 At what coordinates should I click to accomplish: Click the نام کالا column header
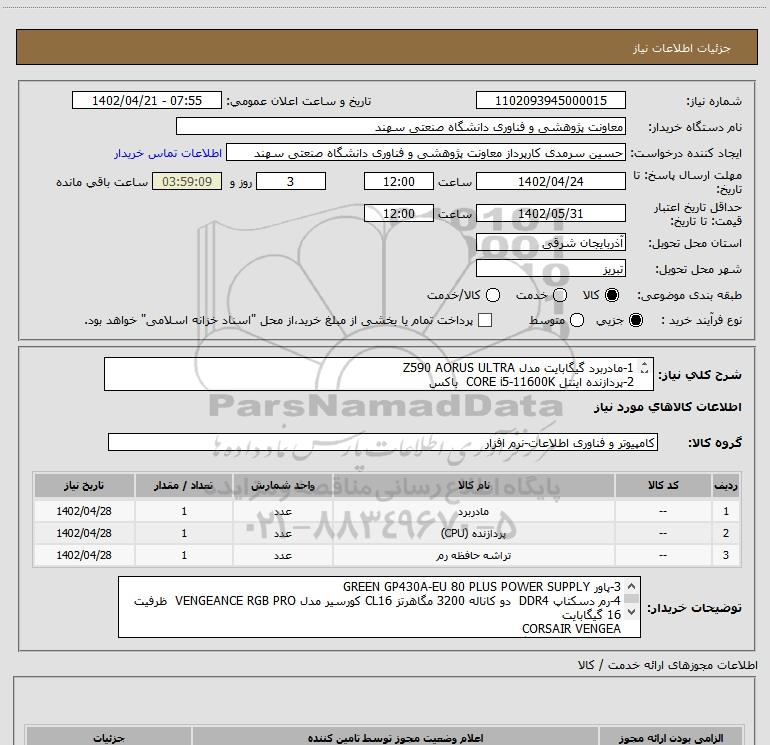click(x=474, y=486)
